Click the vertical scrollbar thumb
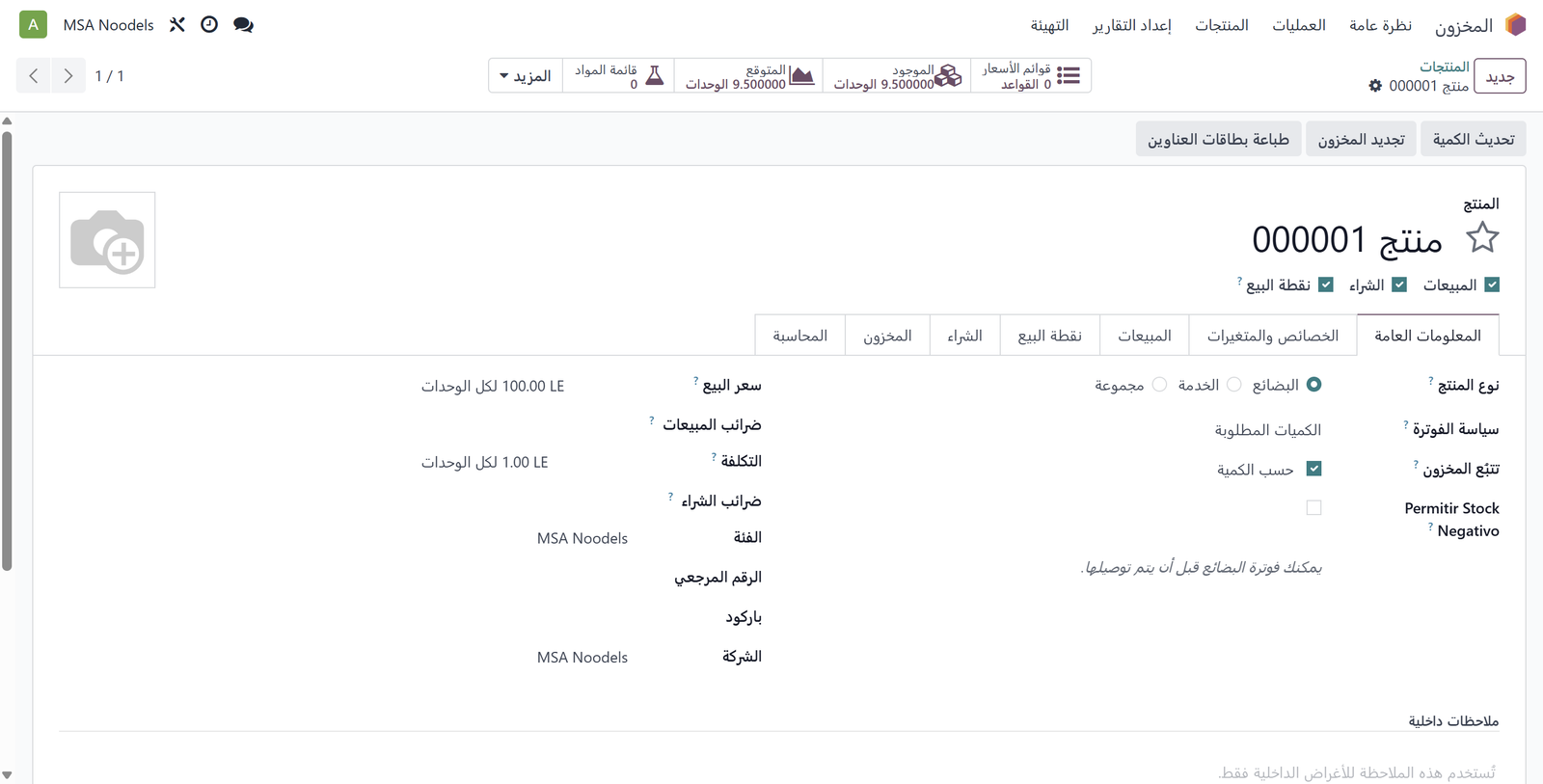The width and height of the screenshot is (1543, 784). [7, 351]
